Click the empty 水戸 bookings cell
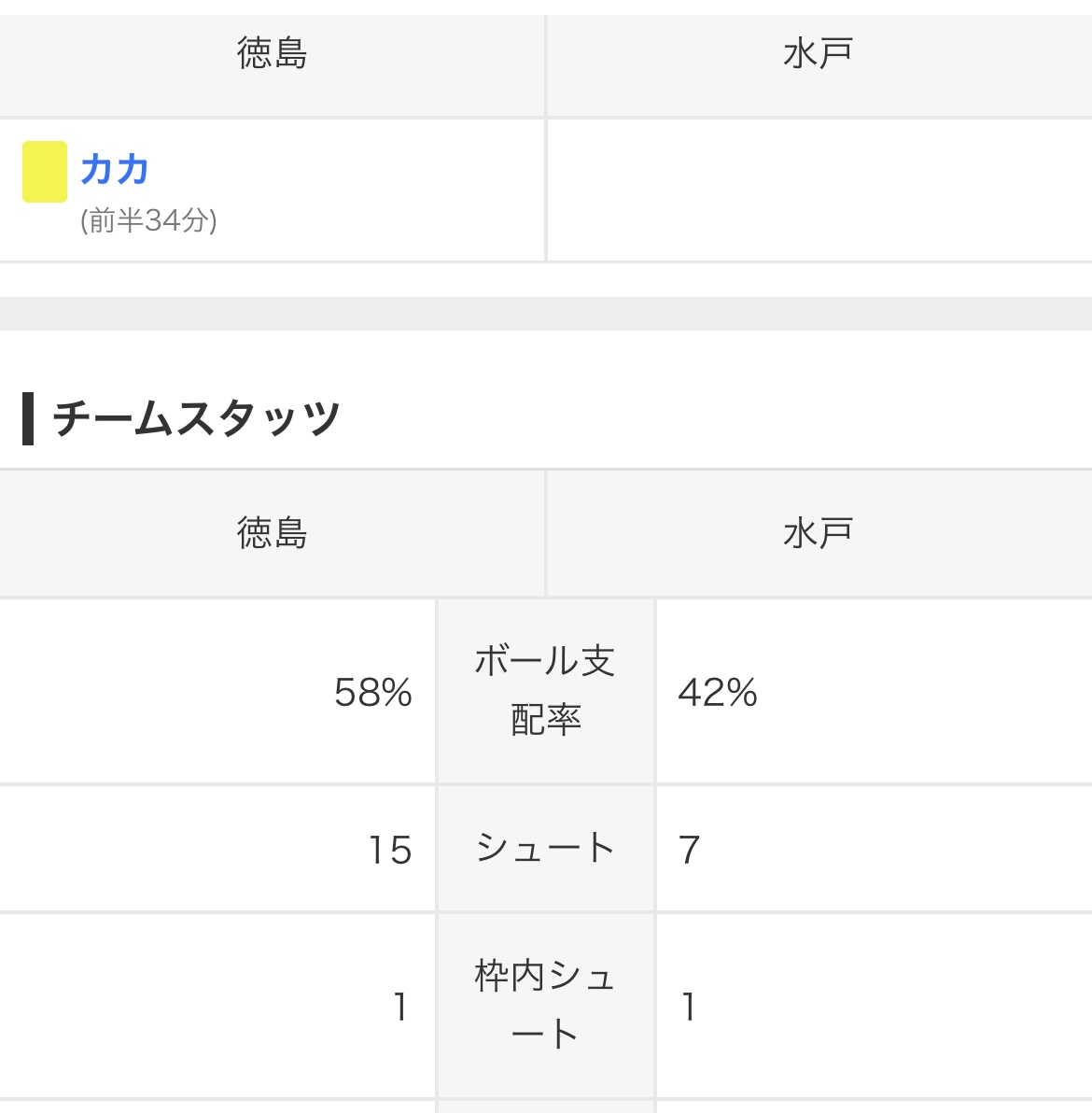Image resolution: width=1092 pixels, height=1113 pixels. pos(819,190)
